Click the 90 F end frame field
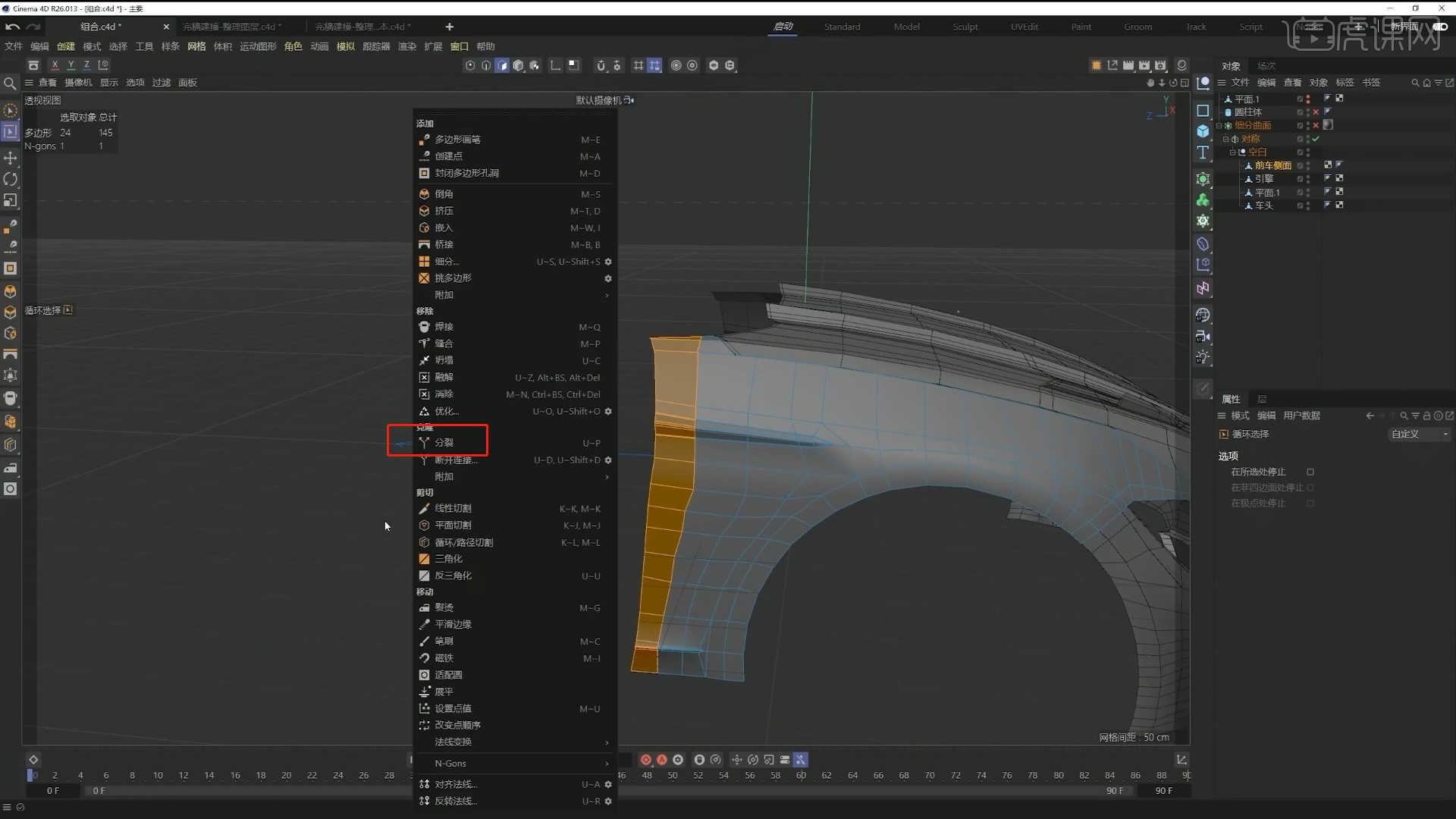 [x=1163, y=791]
